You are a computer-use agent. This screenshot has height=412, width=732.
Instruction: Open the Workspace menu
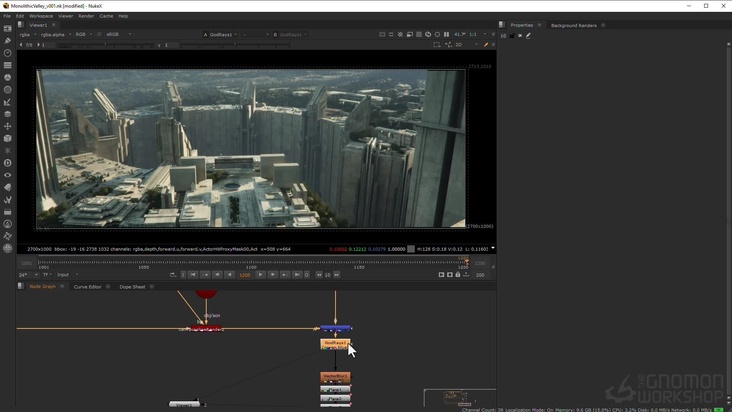41,16
